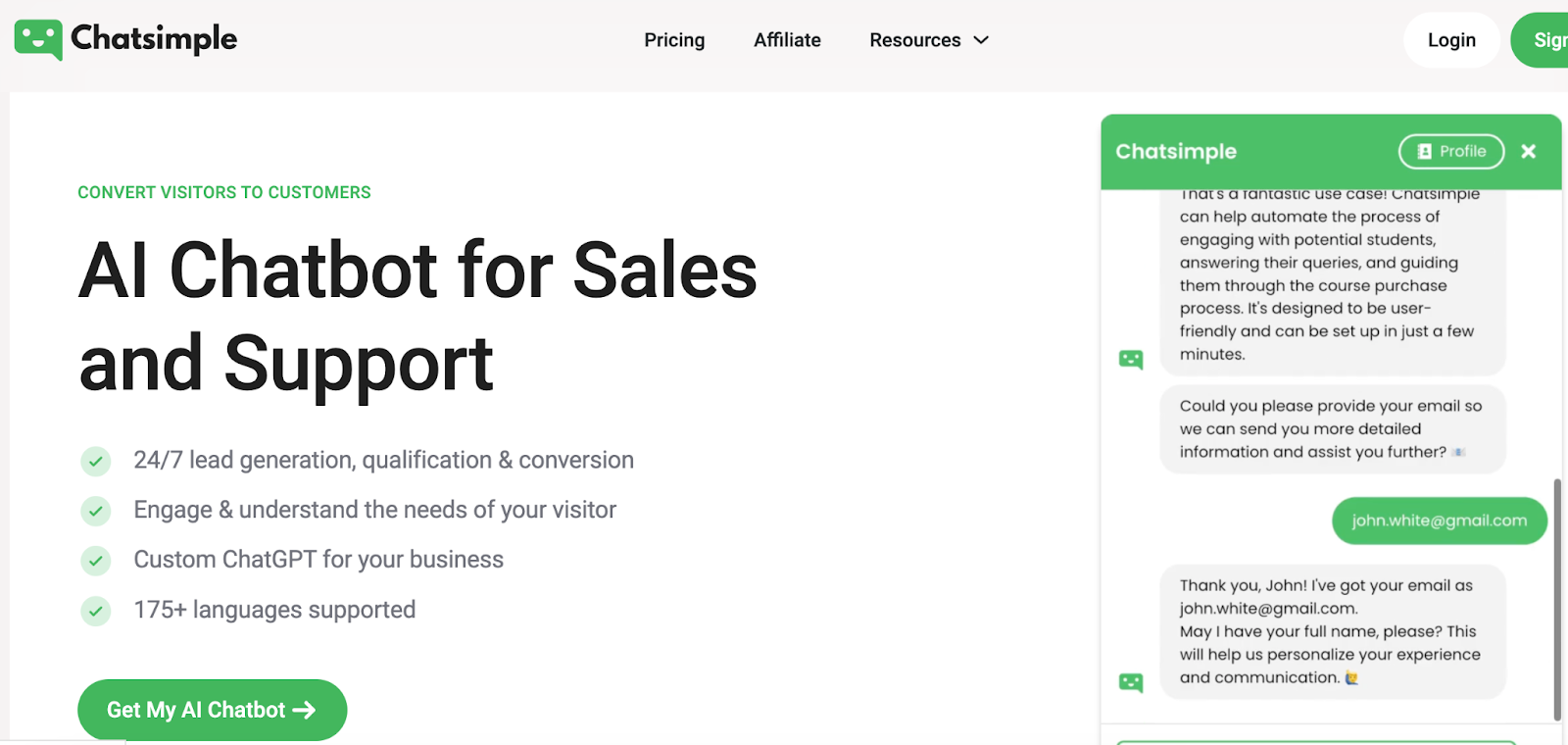The width and height of the screenshot is (1568, 745).
Task: Open the Affiliate page
Action: point(787,40)
